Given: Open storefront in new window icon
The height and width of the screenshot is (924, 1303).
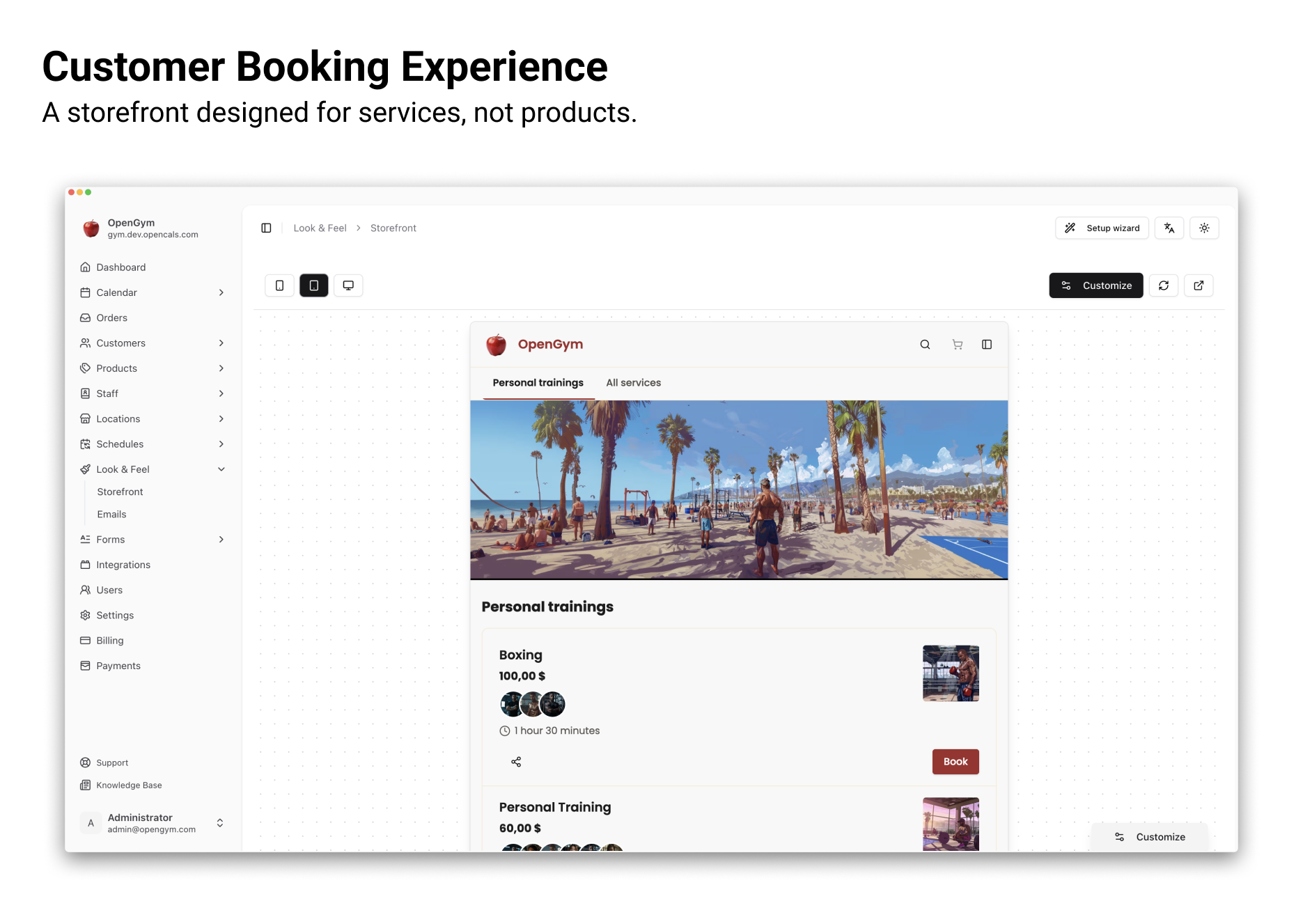Looking at the screenshot, I should pyautogui.click(x=1199, y=285).
